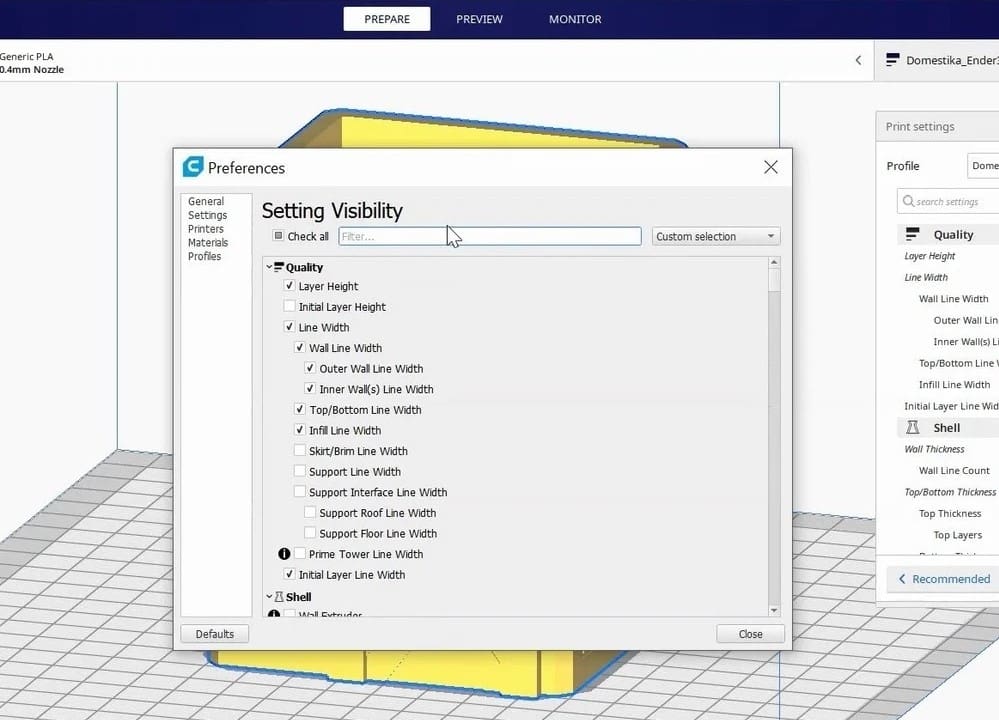
Task: Select Infill Line Width in Print settings
Action: [954, 384]
